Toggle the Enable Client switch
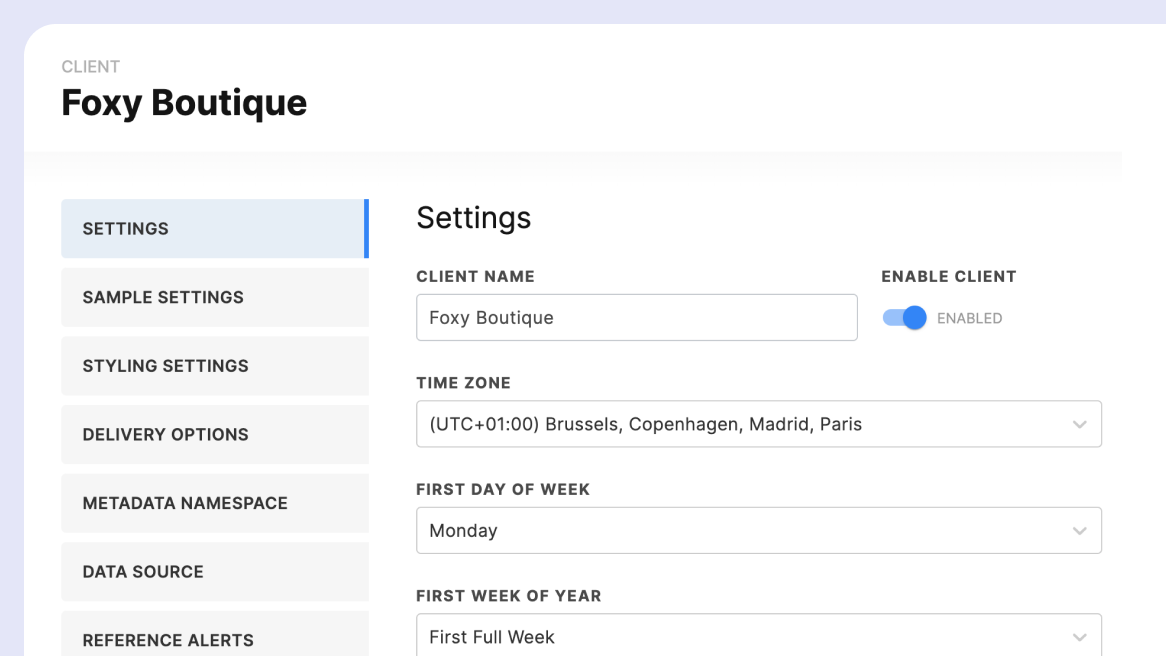 tap(904, 318)
